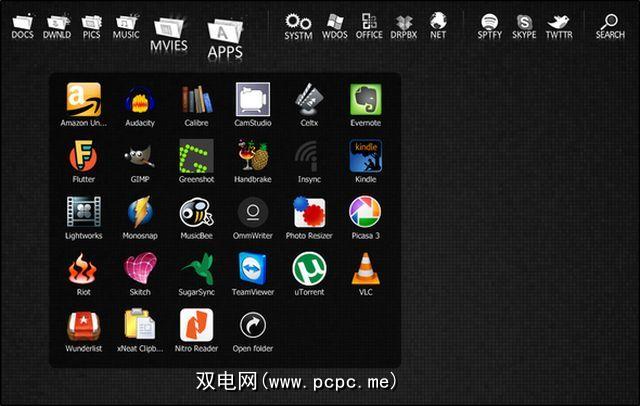Open MusicBee
The image size is (640, 406).
pos(196,217)
